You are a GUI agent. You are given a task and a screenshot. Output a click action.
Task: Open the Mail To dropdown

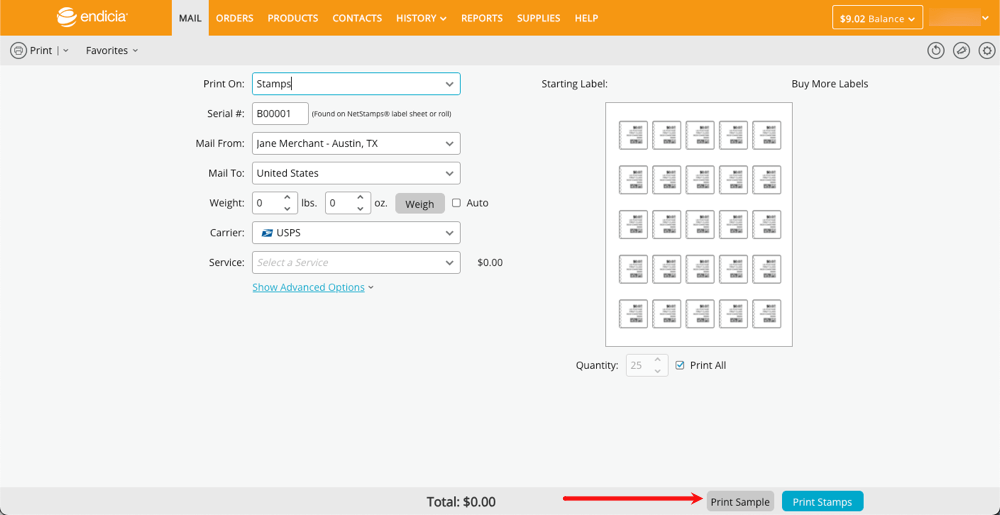357,173
